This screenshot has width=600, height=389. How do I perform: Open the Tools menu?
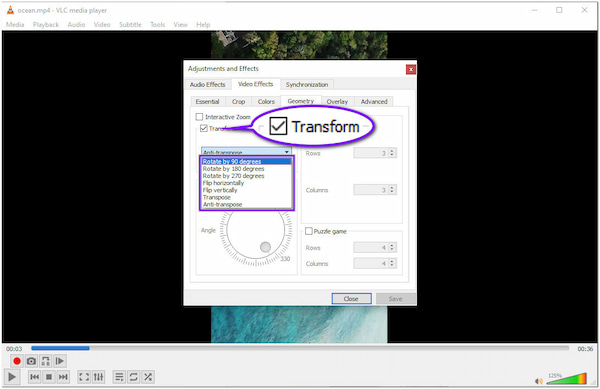click(157, 24)
